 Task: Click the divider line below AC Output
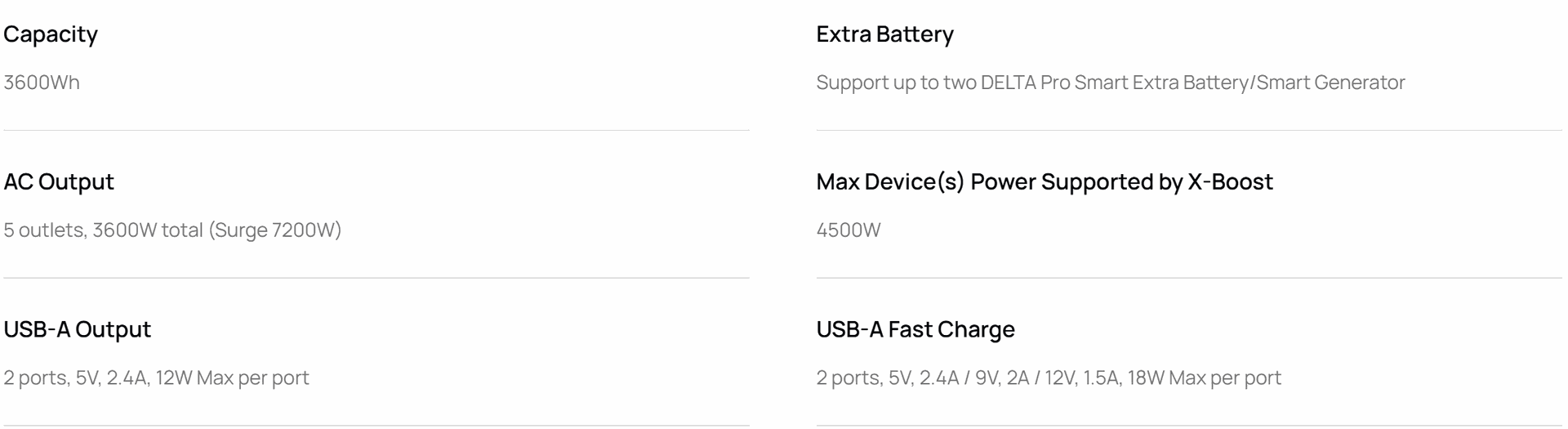[376, 278]
